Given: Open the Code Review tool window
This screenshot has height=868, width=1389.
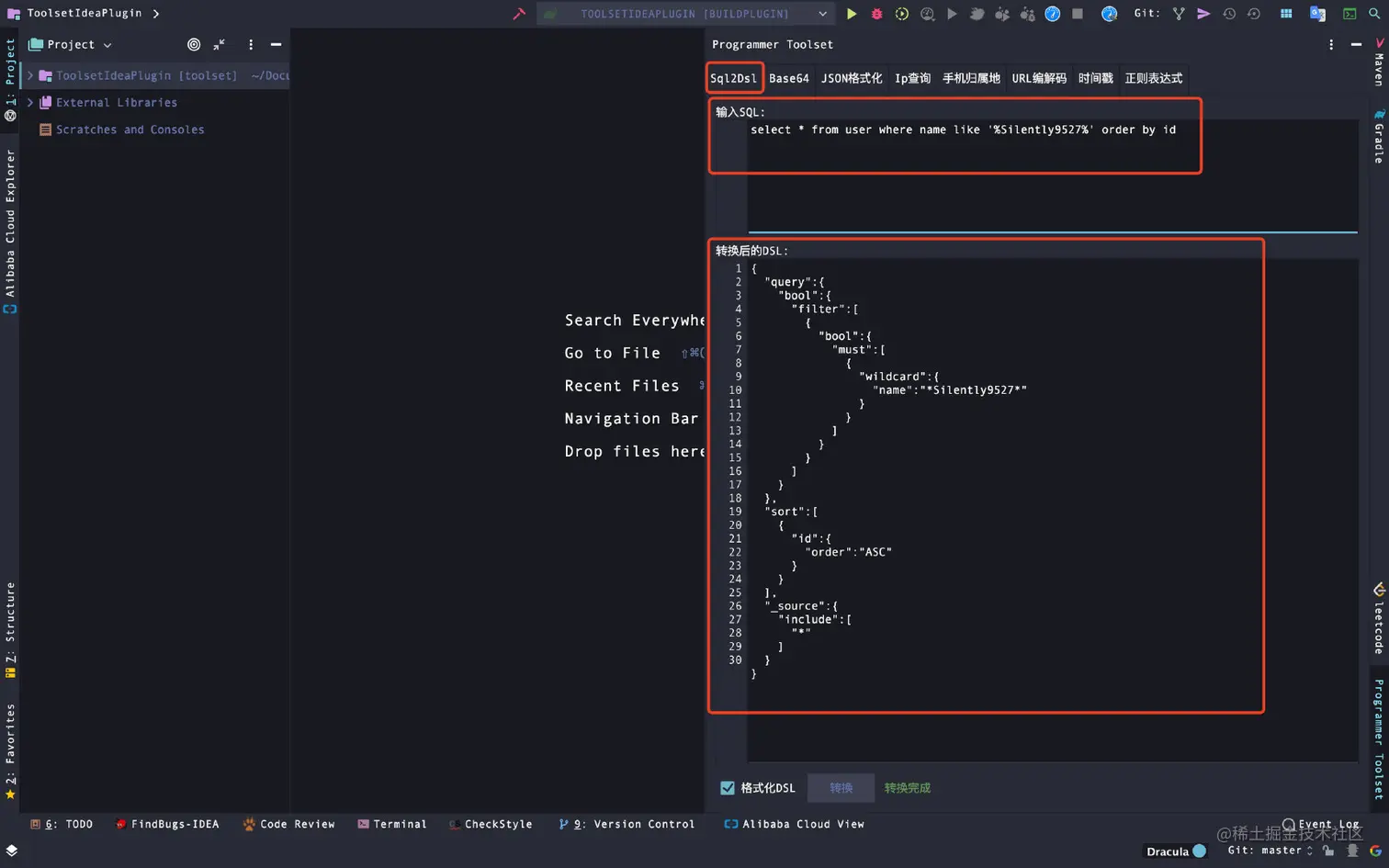Looking at the screenshot, I should coord(288,825).
